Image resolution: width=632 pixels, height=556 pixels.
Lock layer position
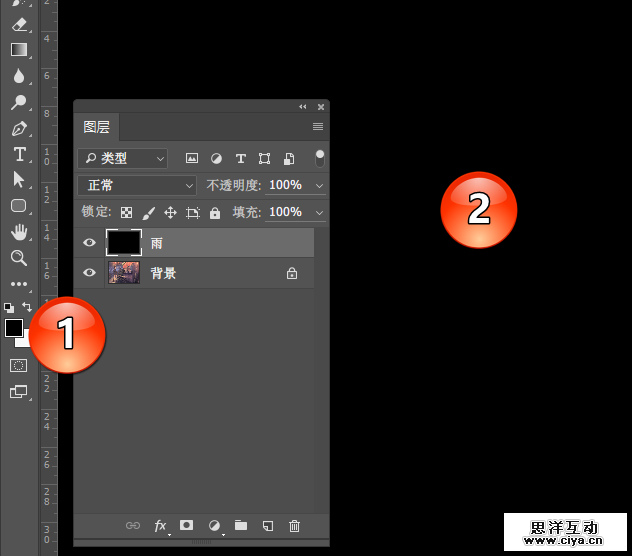coord(170,212)
